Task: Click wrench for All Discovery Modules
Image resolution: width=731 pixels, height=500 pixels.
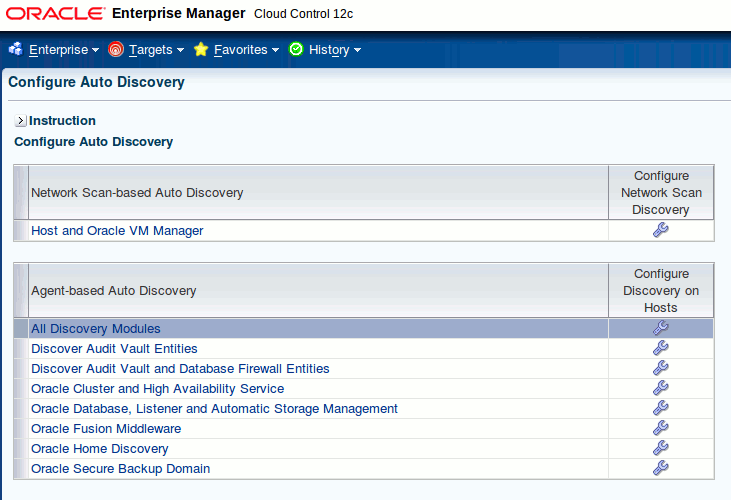Action: click(x=661, y=328)
